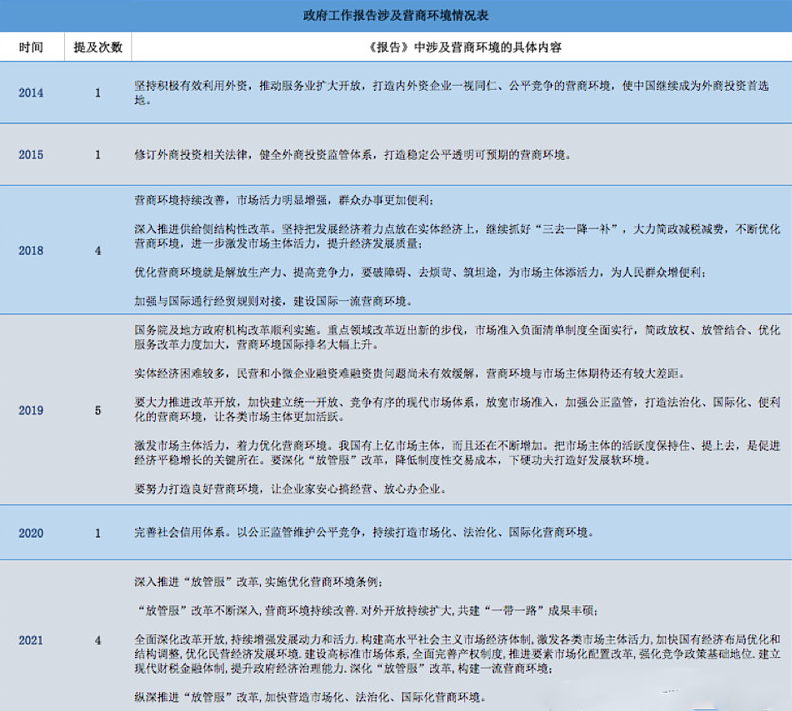
Task: Select the 2020 year cell
Action: (31, 533)
